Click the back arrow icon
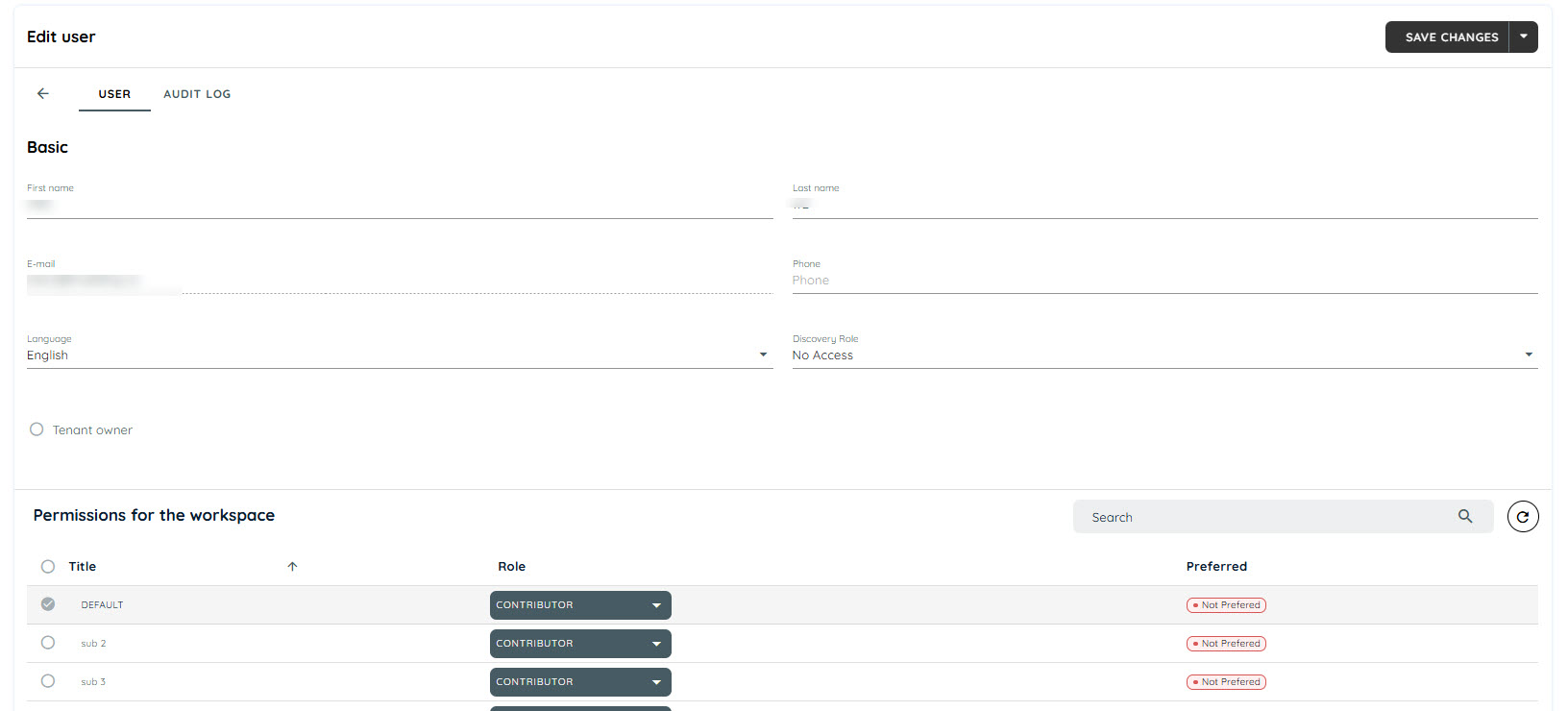Screen dimensions: 1568x711 (x=43, y=93)
